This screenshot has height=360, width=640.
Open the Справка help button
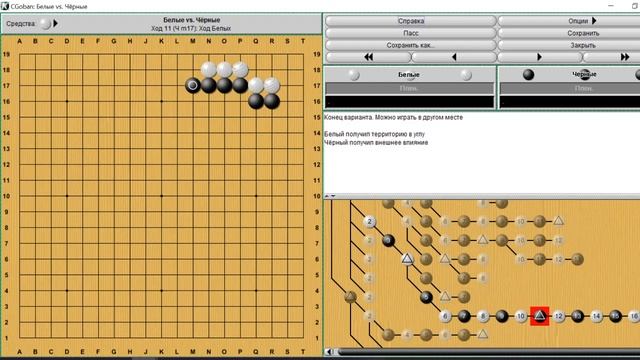(411, 21)
